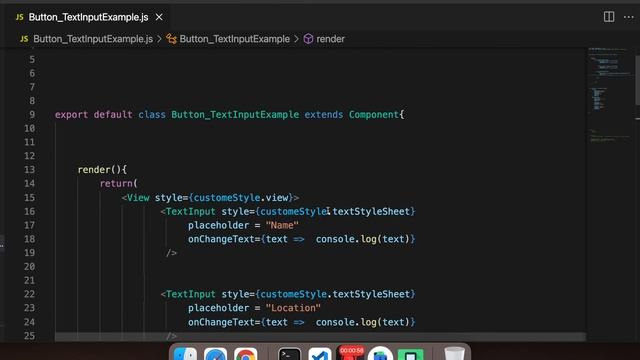Click 'TextInput' on line 16
Image resolution: width=640 pixels, height=360 pixels.
tap(191, 211)
